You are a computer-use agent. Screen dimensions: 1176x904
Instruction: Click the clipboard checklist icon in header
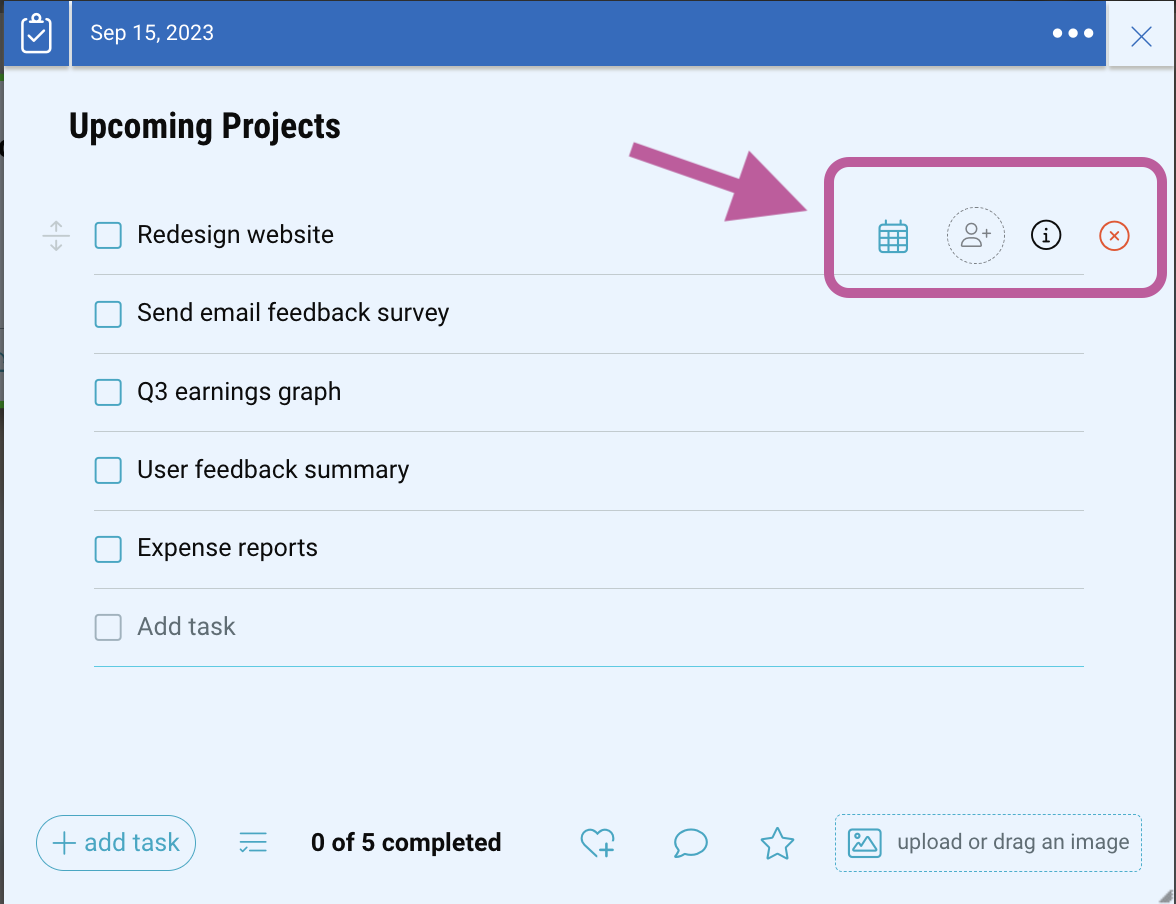tap(36, 34)
